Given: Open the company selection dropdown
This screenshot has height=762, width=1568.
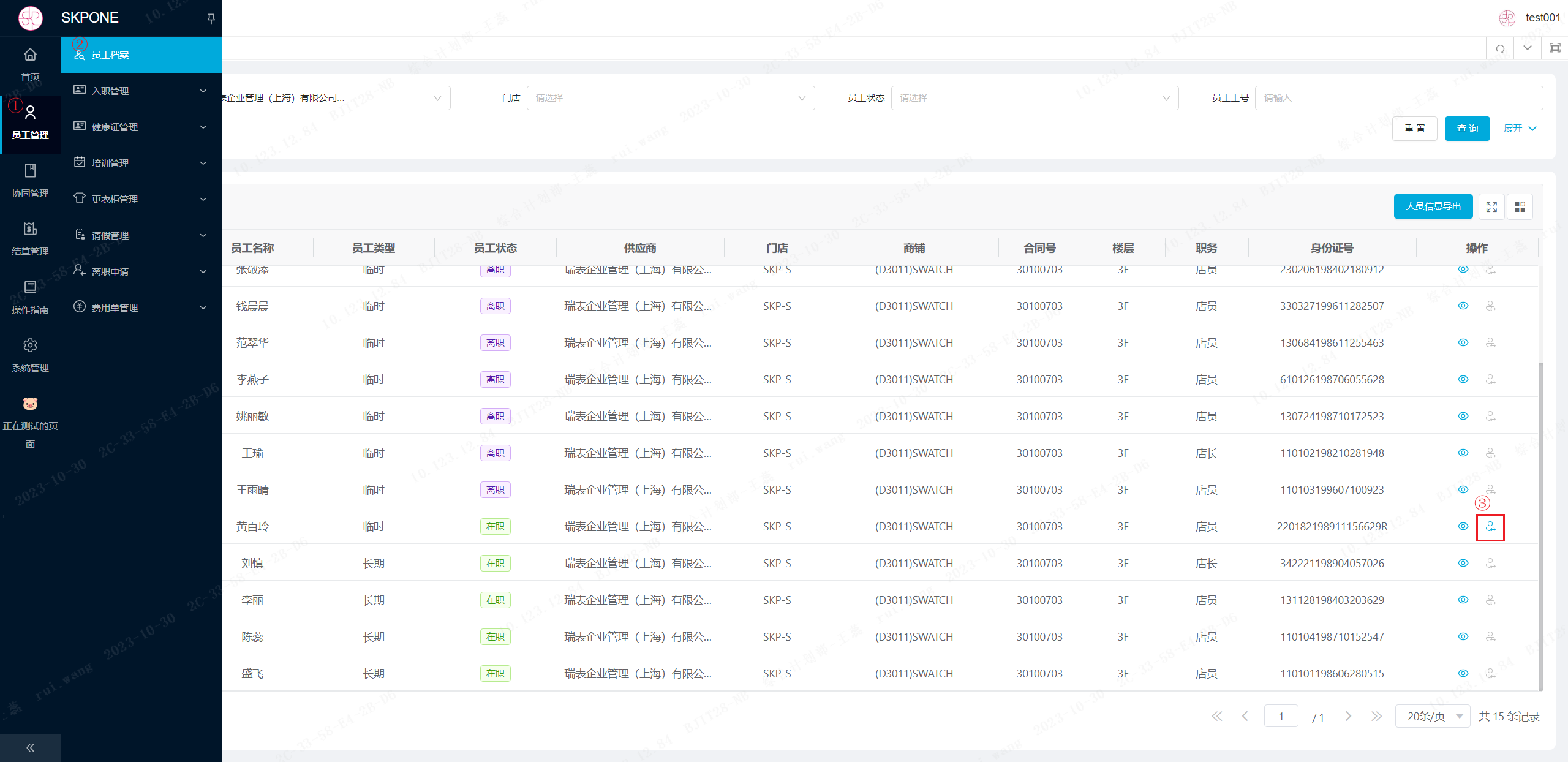Looking at the screenshot, I should pyautogui.click(x=336, y=98).
